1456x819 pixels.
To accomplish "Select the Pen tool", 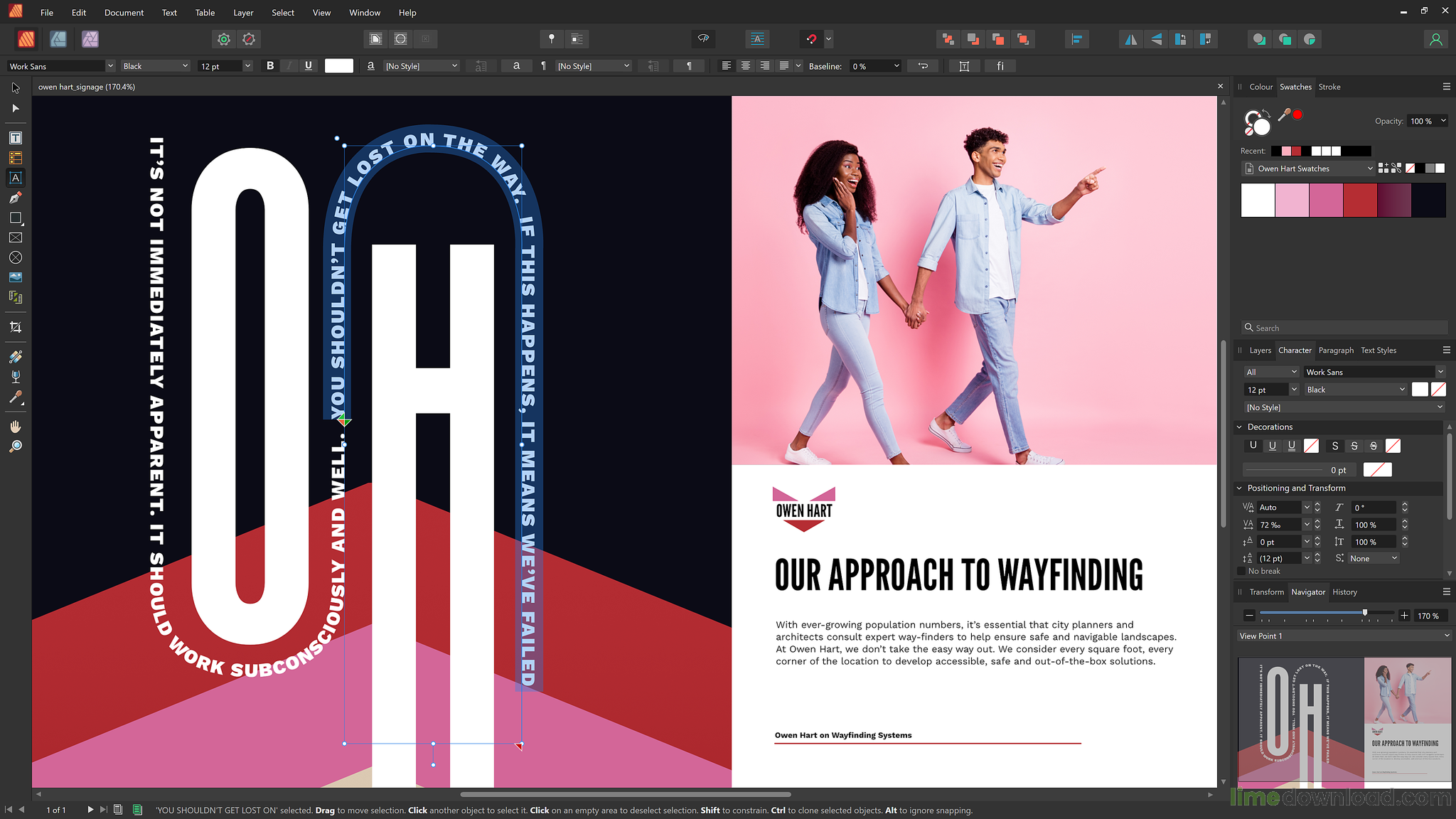I will 16,198.
